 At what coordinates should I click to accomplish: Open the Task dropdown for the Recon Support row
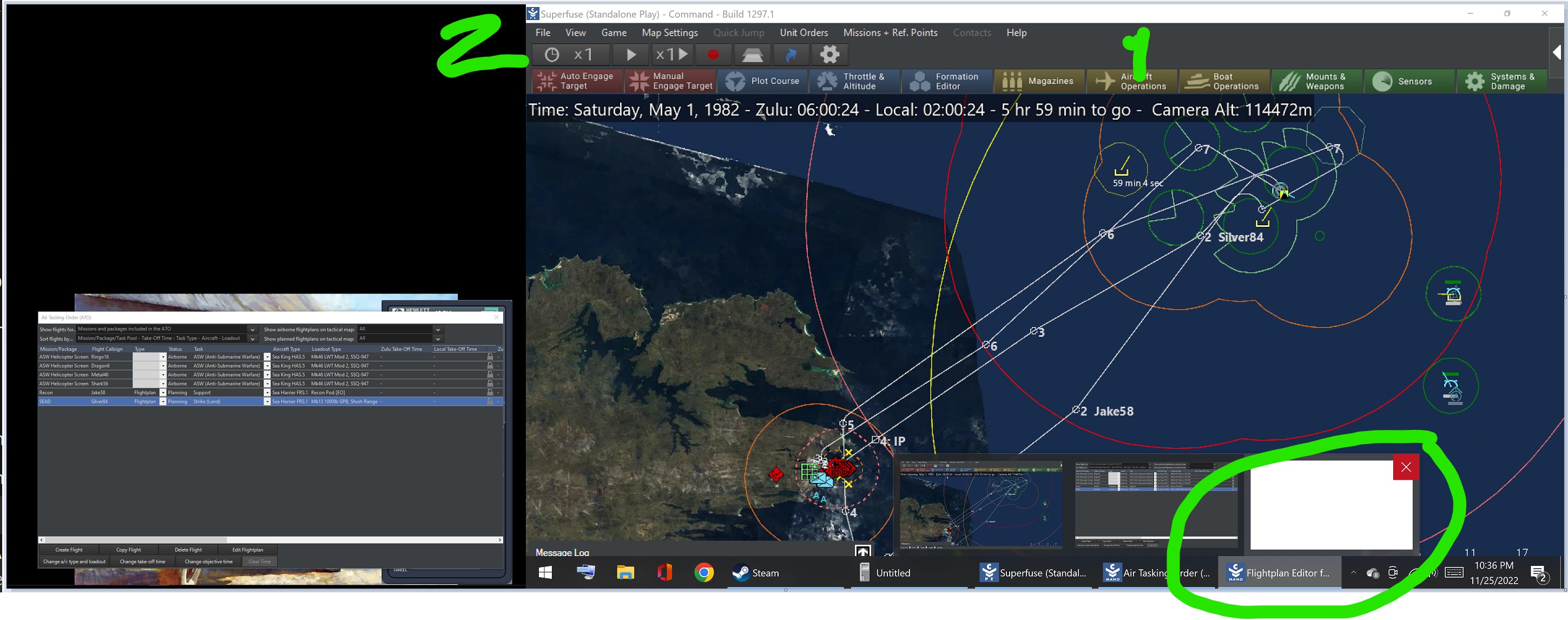(267, 393)
